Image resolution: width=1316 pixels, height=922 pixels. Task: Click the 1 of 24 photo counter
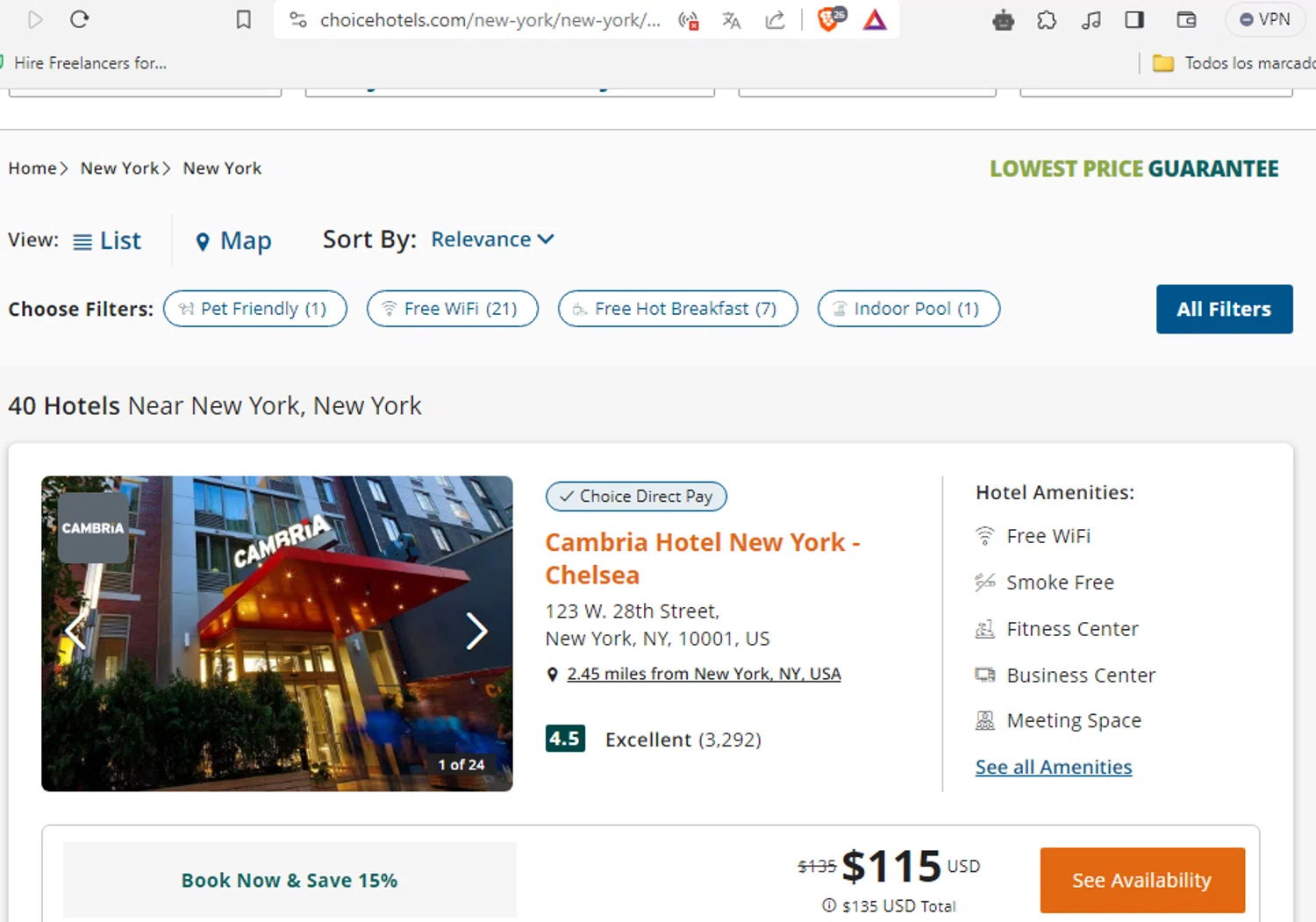(461, 765)
